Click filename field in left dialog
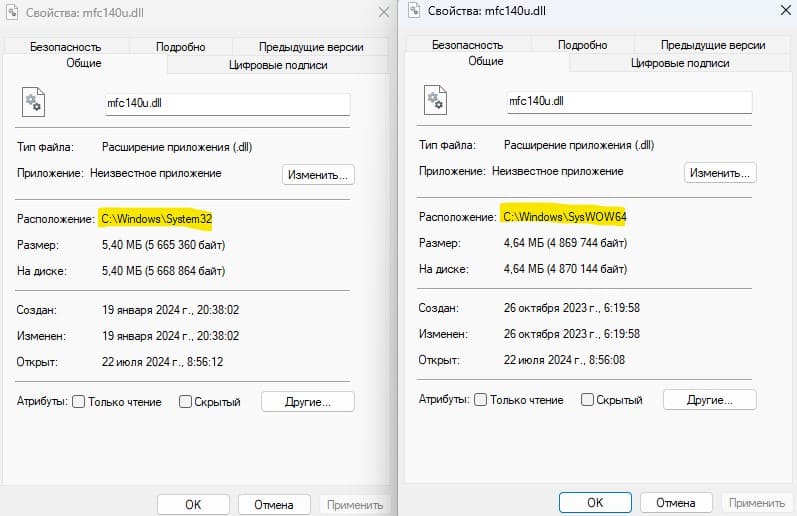Image resolution: width=797 pixels, height=516 pixels. pyautogui.click(x=228, y=104)
